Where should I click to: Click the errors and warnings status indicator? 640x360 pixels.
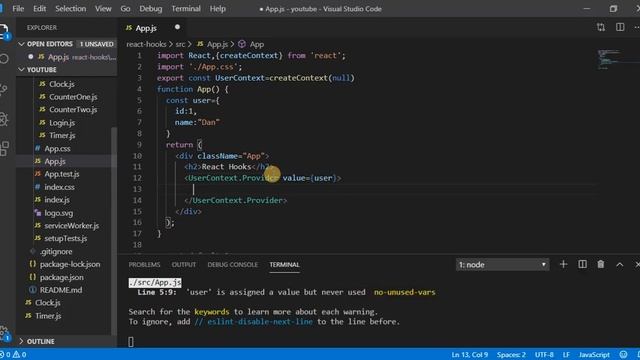13,355
